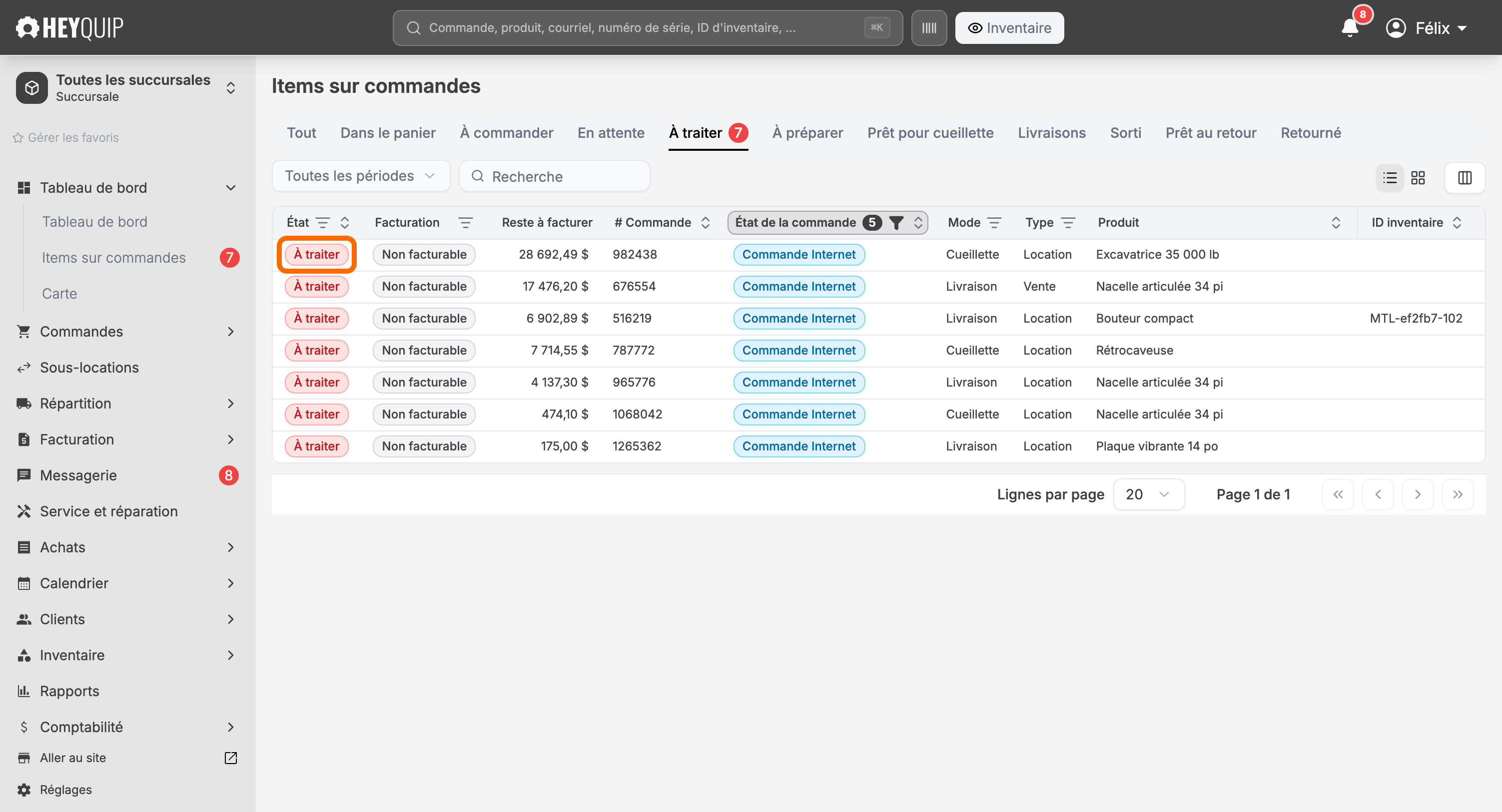
Task: Collapse the Tableau de bord section
Action: 230,188
